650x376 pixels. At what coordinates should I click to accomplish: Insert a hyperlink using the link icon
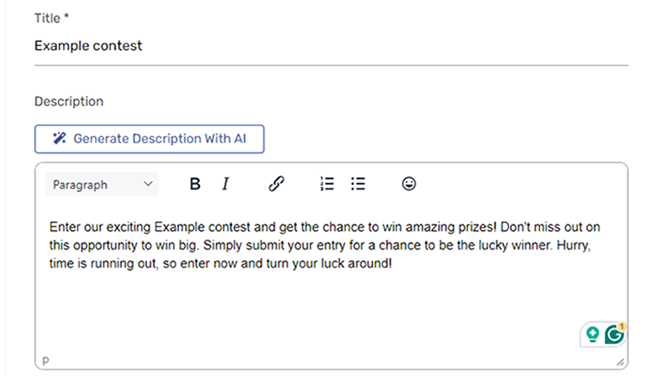[x=276, y=184]
